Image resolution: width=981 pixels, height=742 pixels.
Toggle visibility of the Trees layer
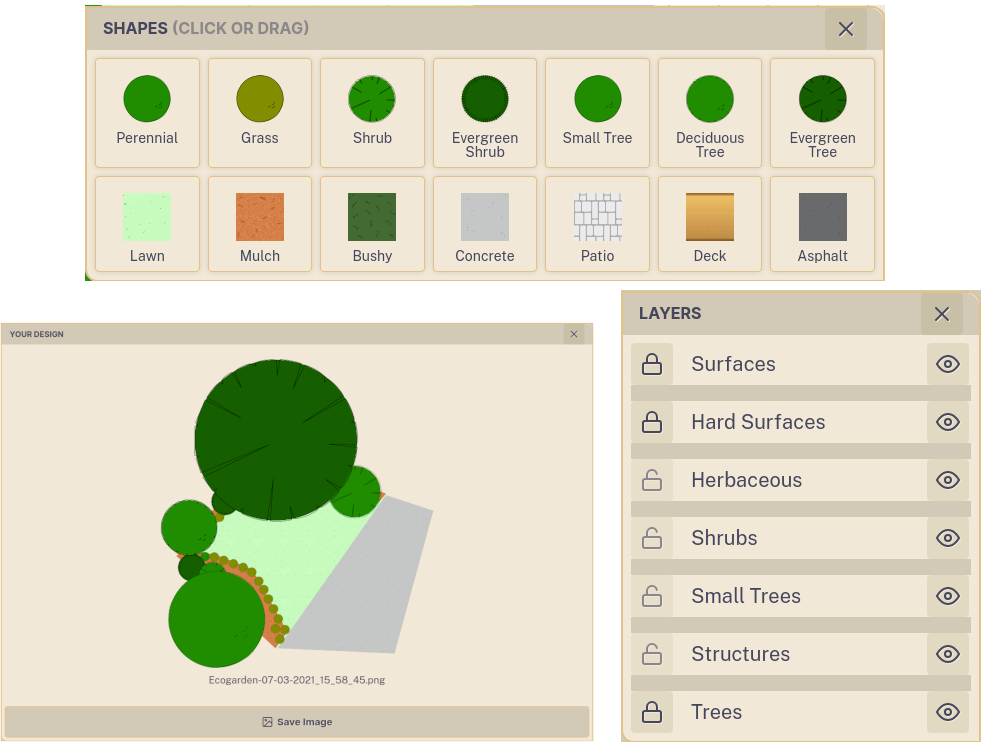pos(947,712)
